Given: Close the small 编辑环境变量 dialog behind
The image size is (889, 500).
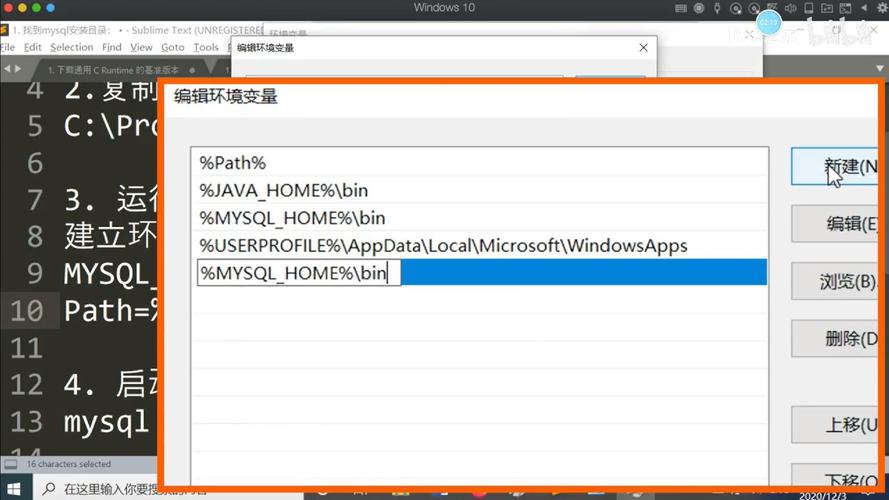Looking at the screenshot, I should pos(643,48).
